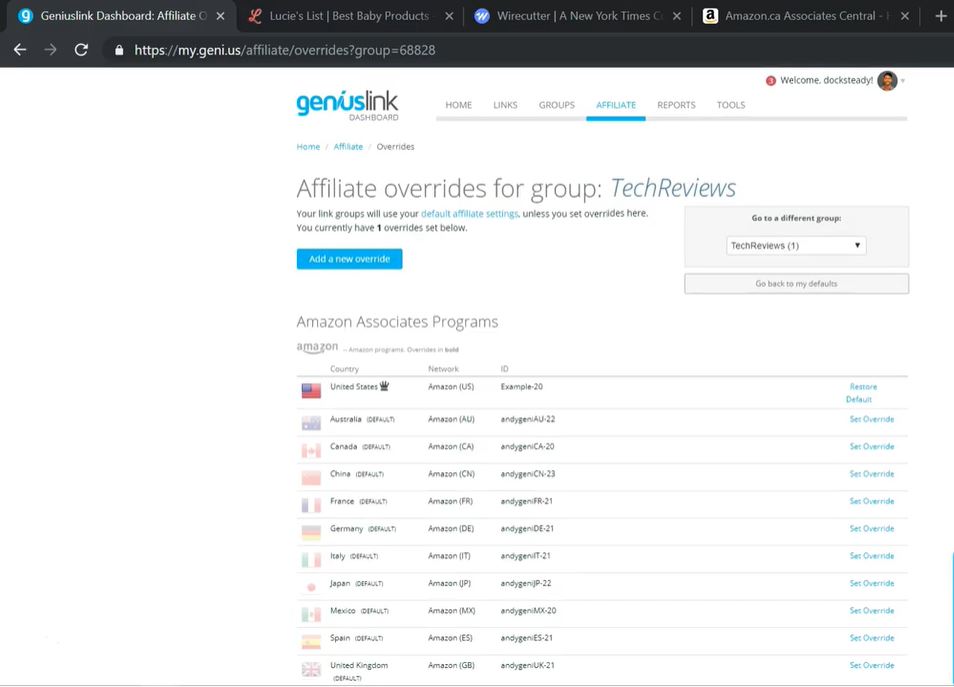Click Set Override for Canada
Viewport: 954px width, 687px height.
tap(872, 447)
